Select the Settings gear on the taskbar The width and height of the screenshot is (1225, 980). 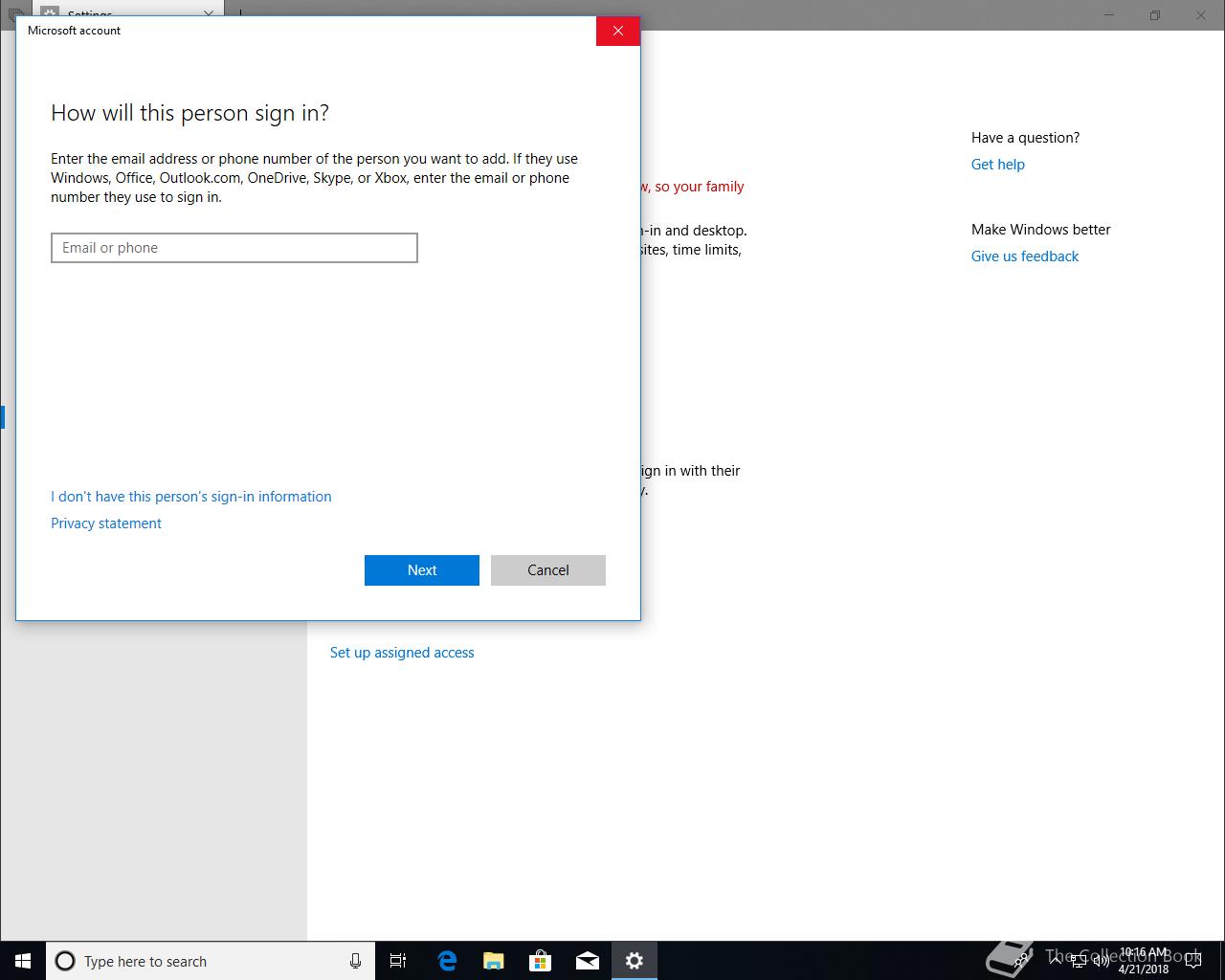(635, 961)
